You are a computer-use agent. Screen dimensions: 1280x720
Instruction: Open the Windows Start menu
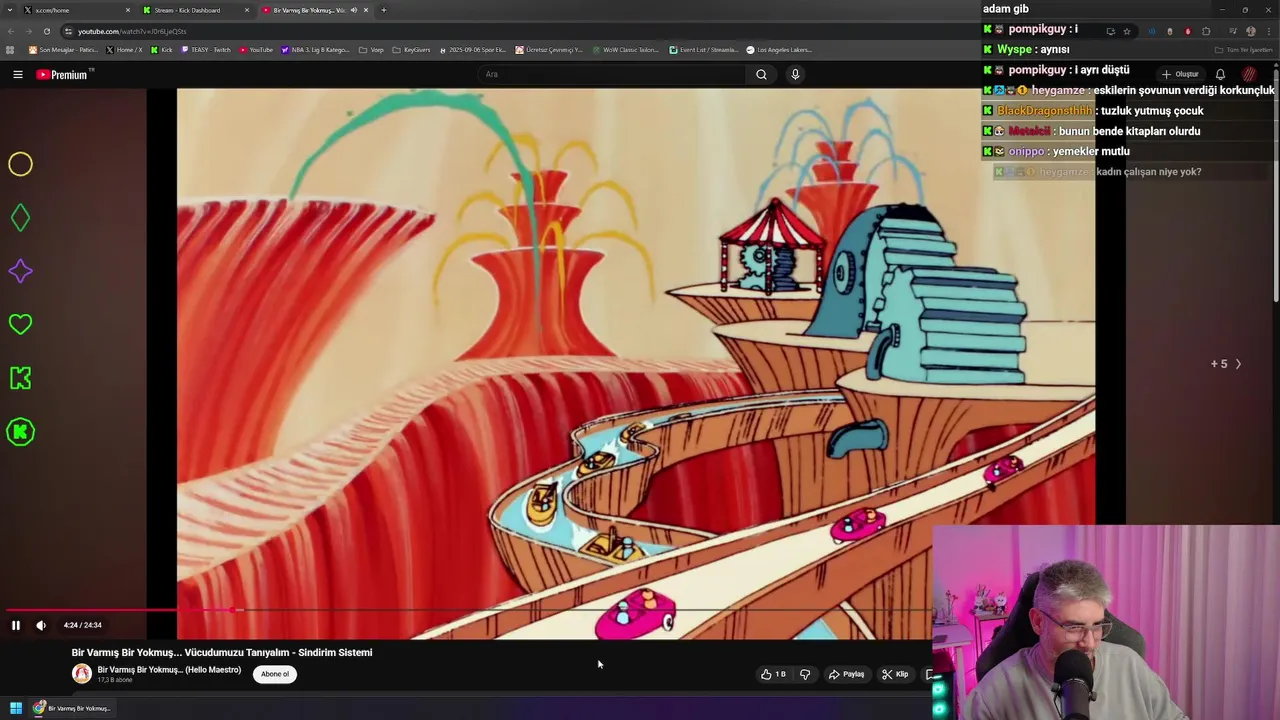pyautogui.click(x=15, y=708)
